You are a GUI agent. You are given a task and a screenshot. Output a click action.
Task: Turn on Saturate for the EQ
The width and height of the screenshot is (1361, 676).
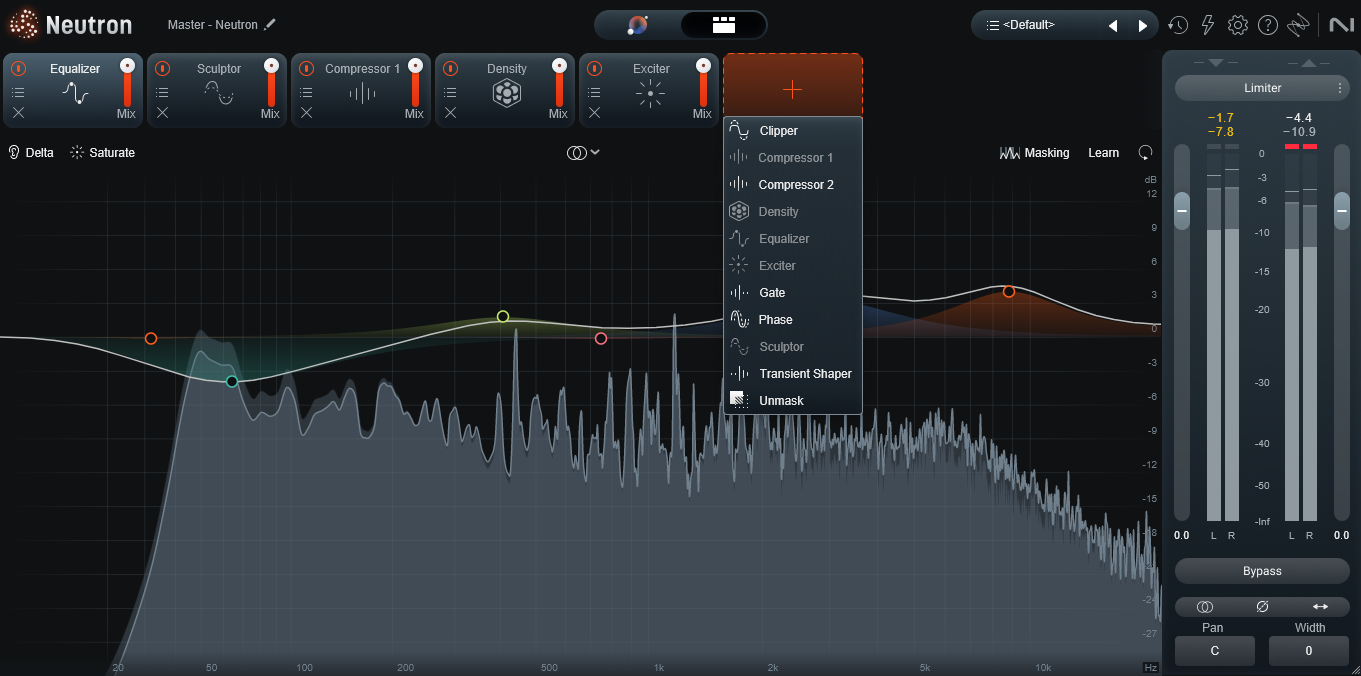coord(102,153)
